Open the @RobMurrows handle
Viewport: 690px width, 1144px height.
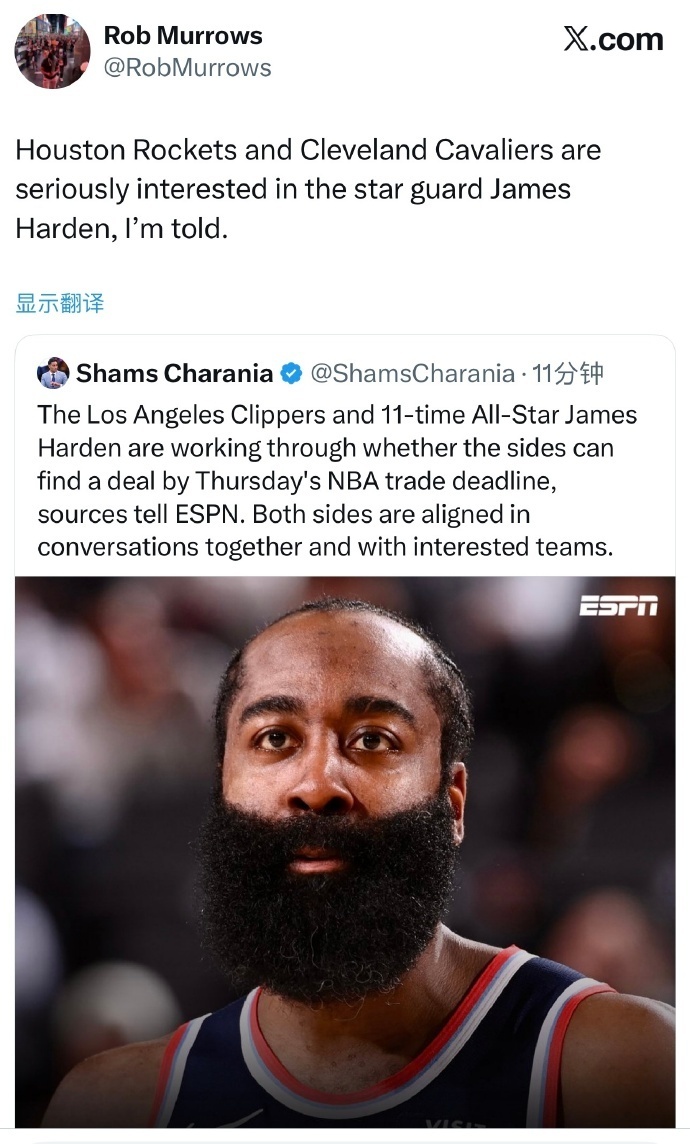[187, 68]
